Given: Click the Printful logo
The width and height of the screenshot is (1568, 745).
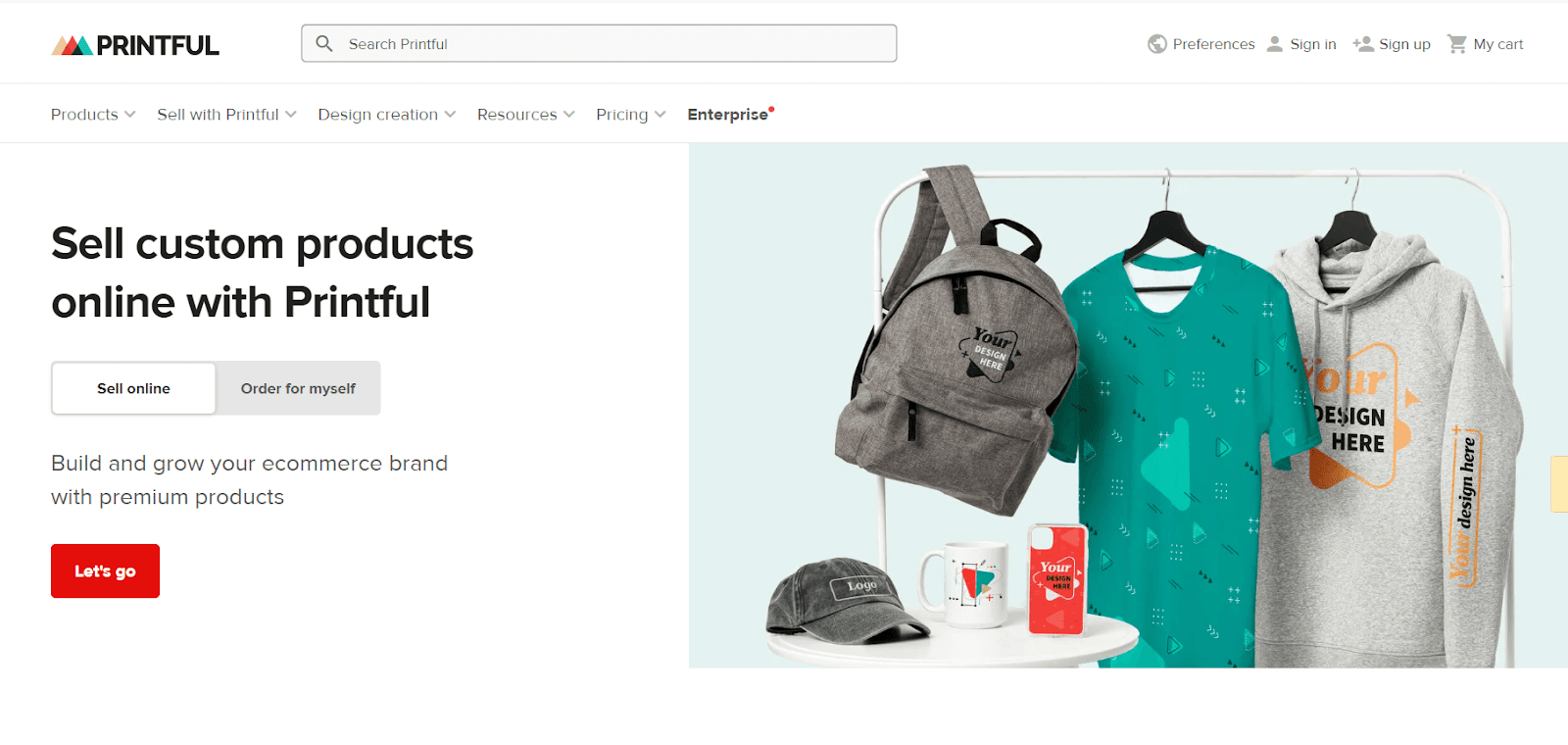Looking at the screenshot, I should point(135,45).
